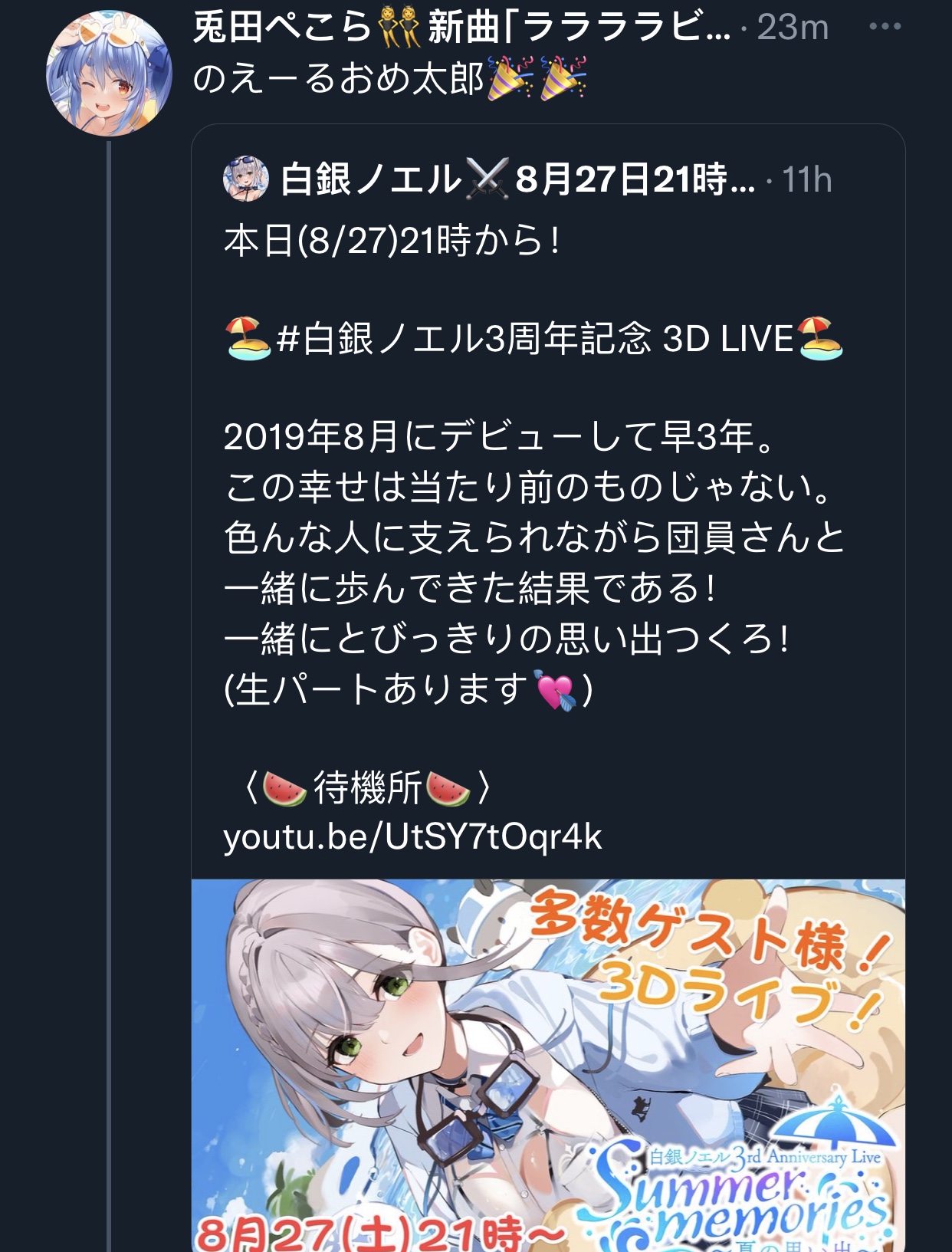The height and width of the screenshot is (1252, 952).
Task: Click the 11h quoted tweet timestamp
Action: (x=806, y=180)
